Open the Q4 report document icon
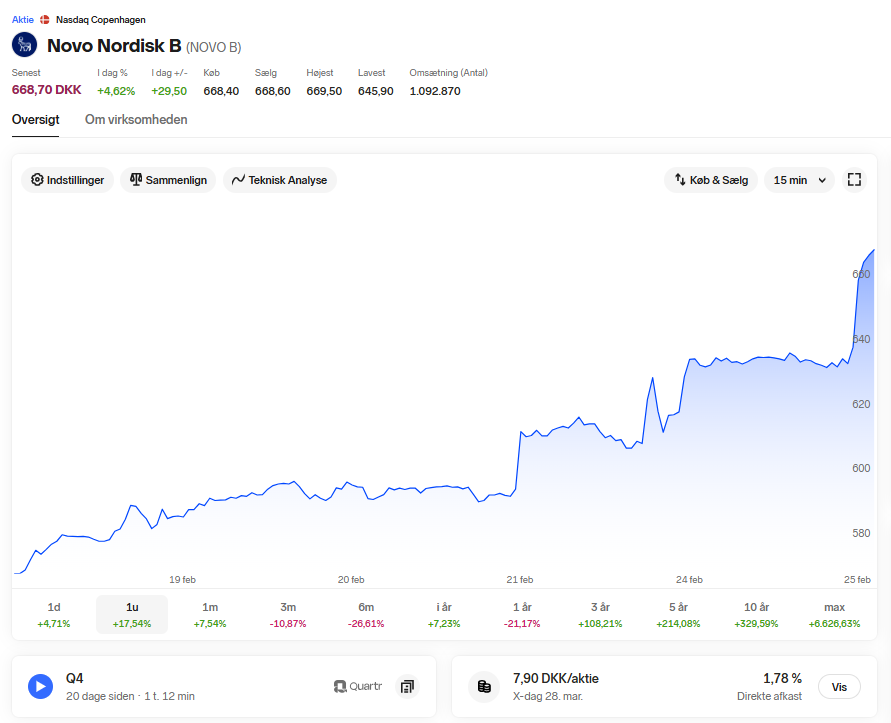The image size is (891, 723). (407, 687)
